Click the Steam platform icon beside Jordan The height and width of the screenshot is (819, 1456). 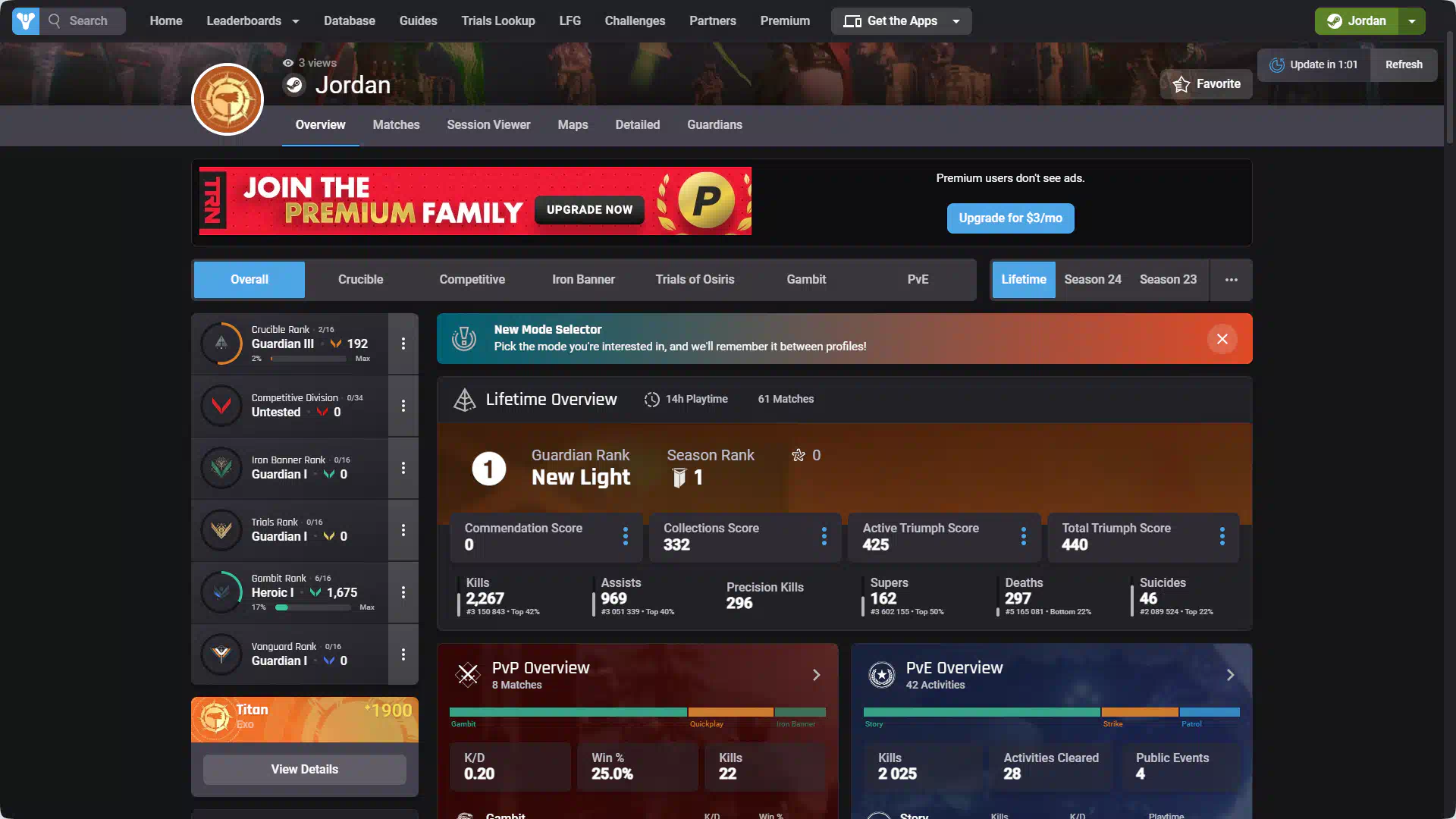[294, 85]
